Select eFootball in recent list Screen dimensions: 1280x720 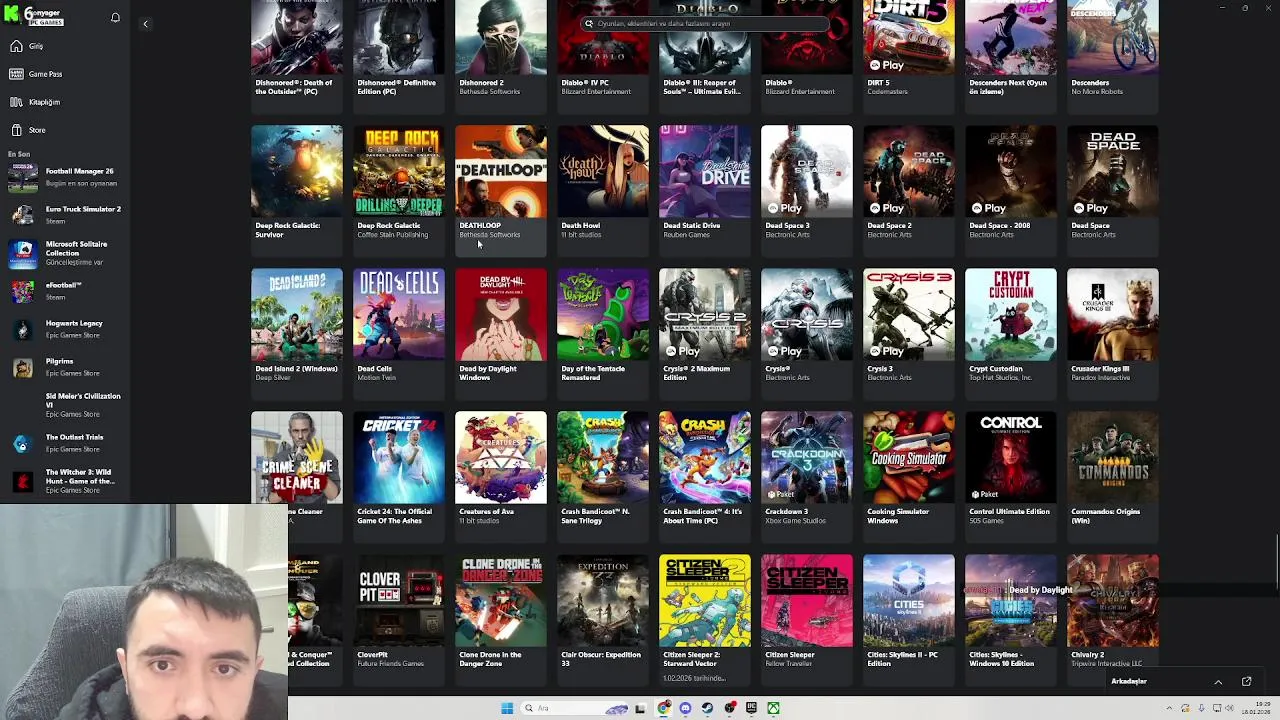[65, 291]
